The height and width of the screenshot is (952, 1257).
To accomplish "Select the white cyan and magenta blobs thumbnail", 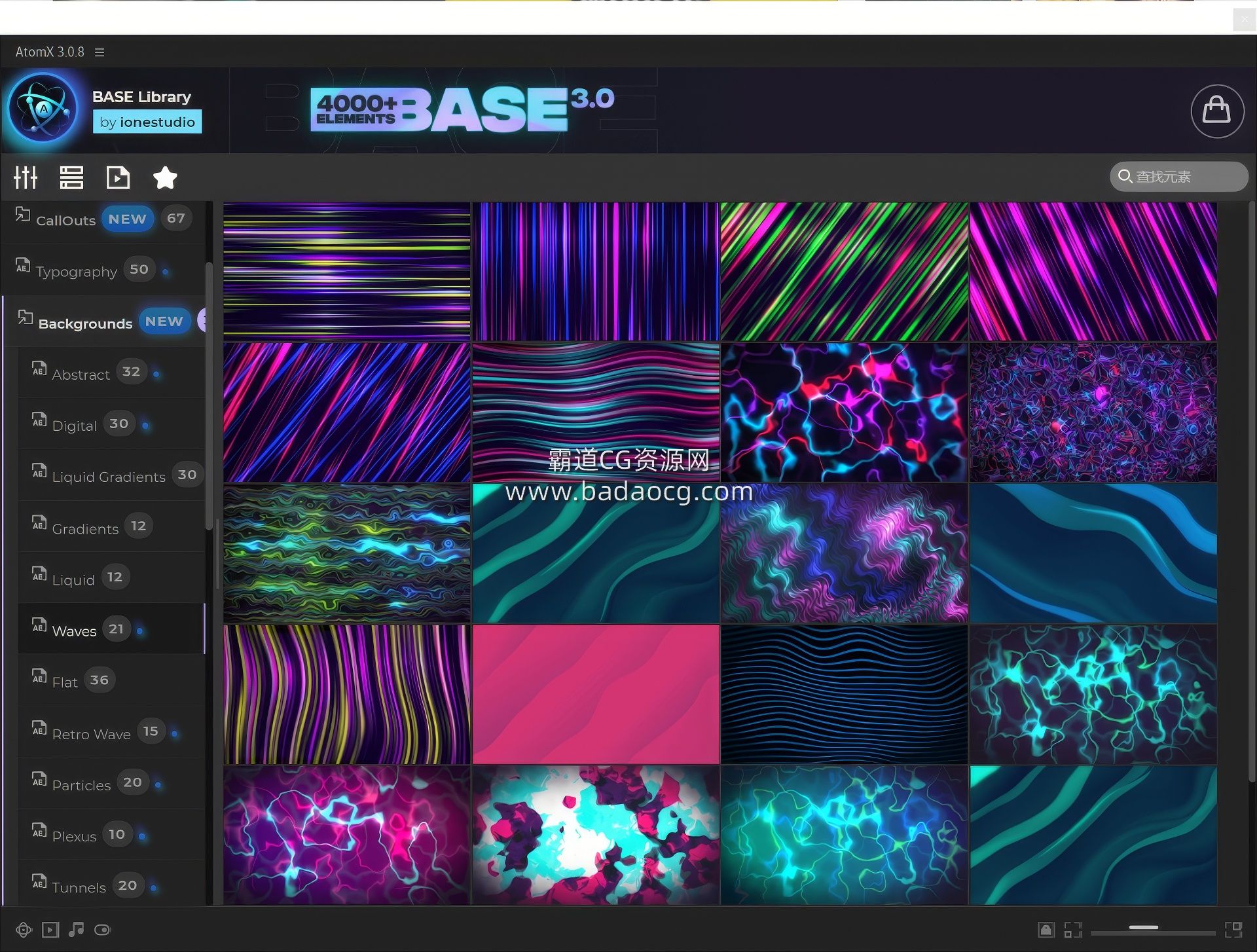I will coord(596,835).
